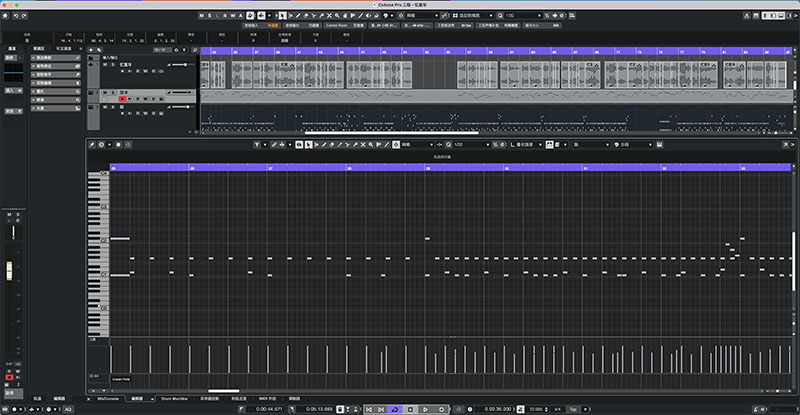800x415 pixels.
Task: Toggle Snap on in main toolbar
Action: tap(401, 15)
